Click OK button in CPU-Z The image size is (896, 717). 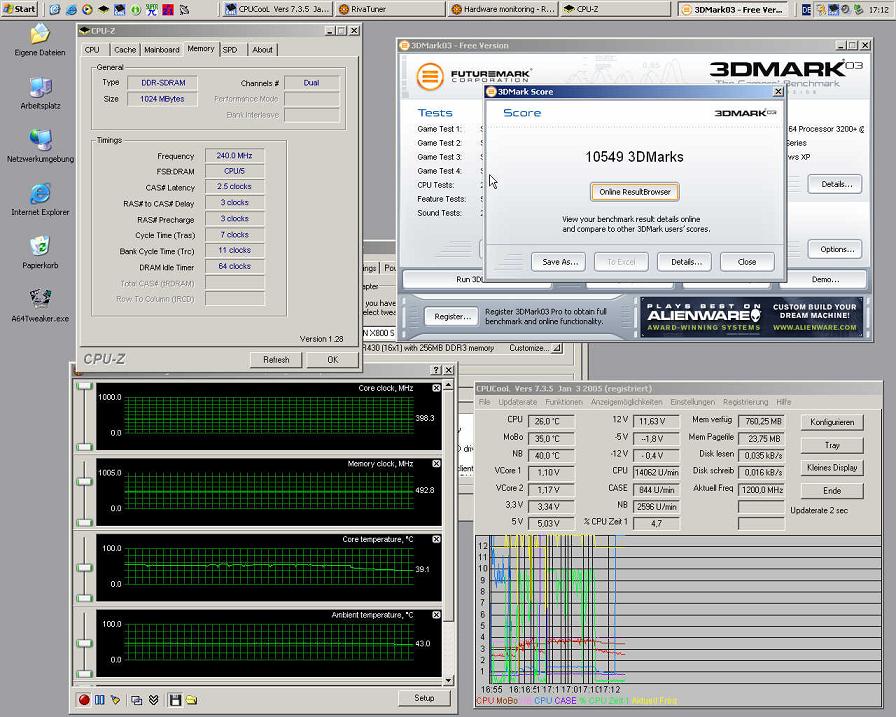(333, 360)
